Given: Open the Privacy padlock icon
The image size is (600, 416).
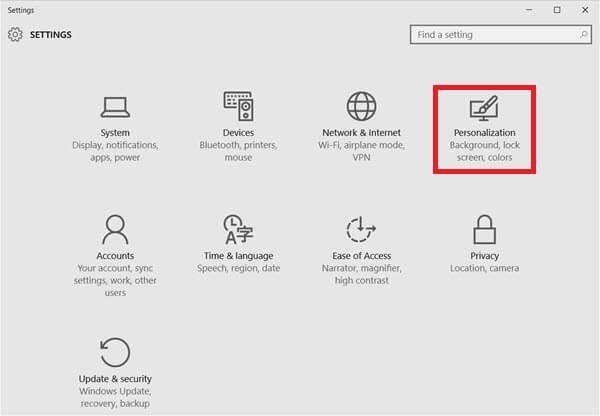Looking at the screenshot, I should coord(484,229).
